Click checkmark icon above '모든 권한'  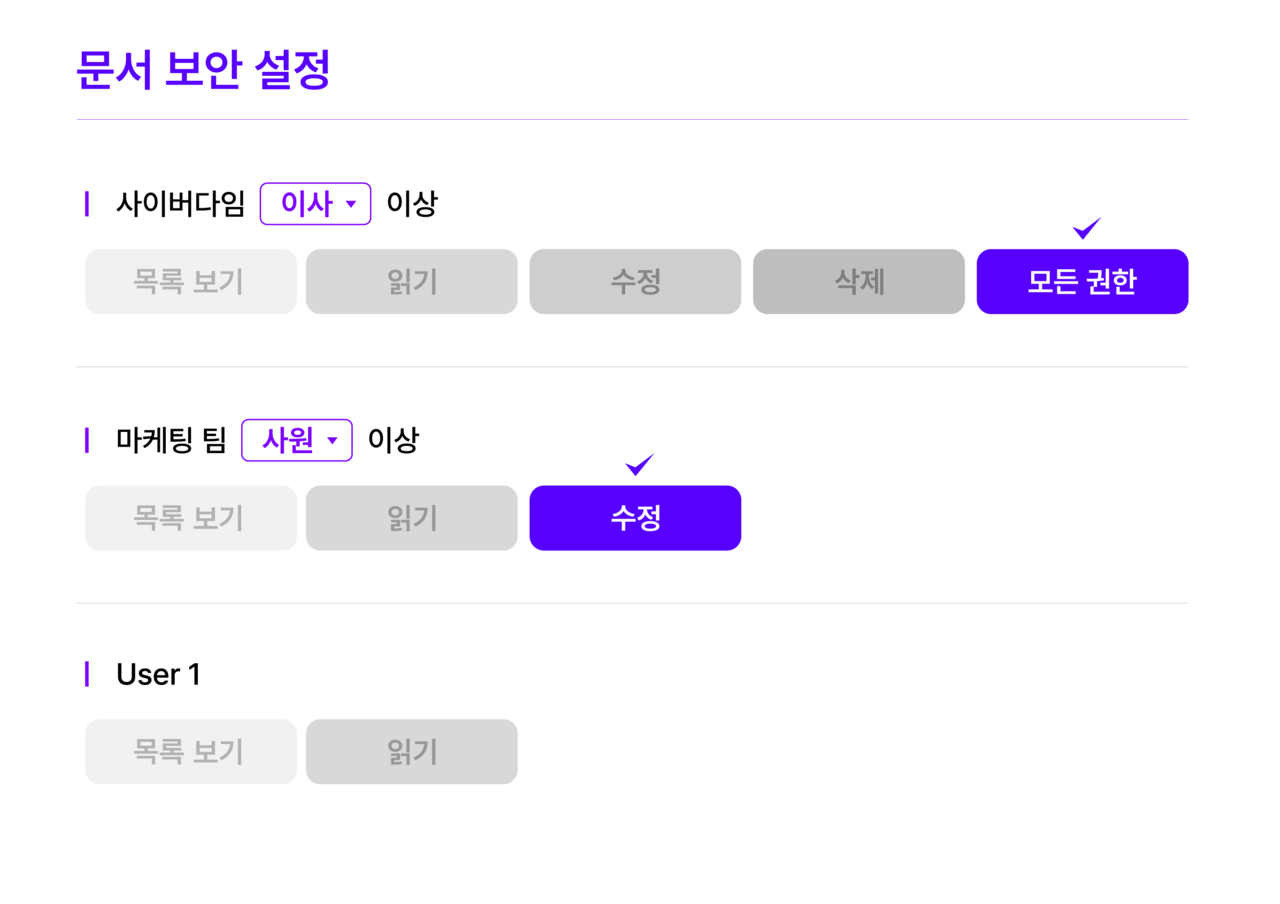(x=1086, y=229)
